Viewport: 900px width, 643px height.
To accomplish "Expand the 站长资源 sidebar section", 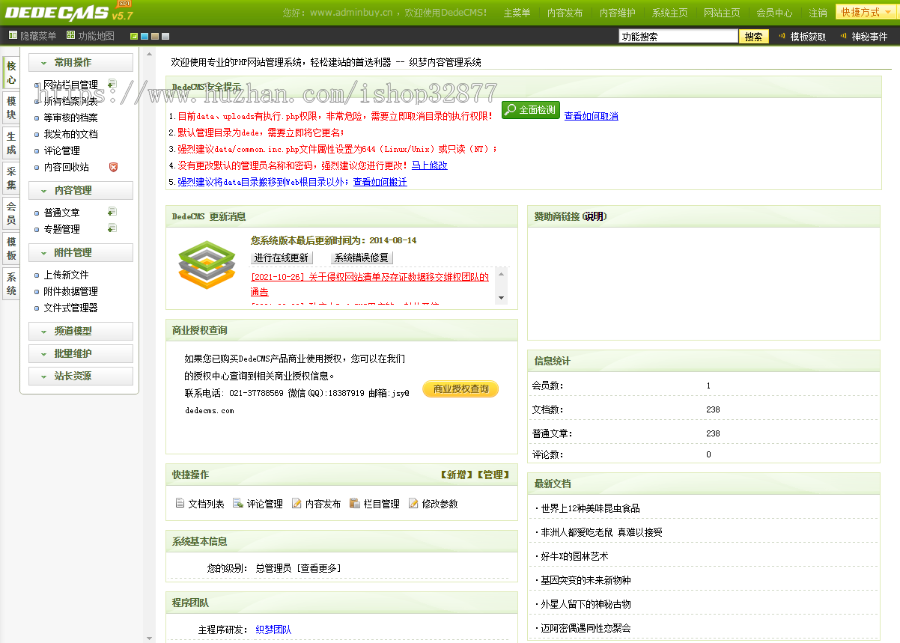I will 80,376.
